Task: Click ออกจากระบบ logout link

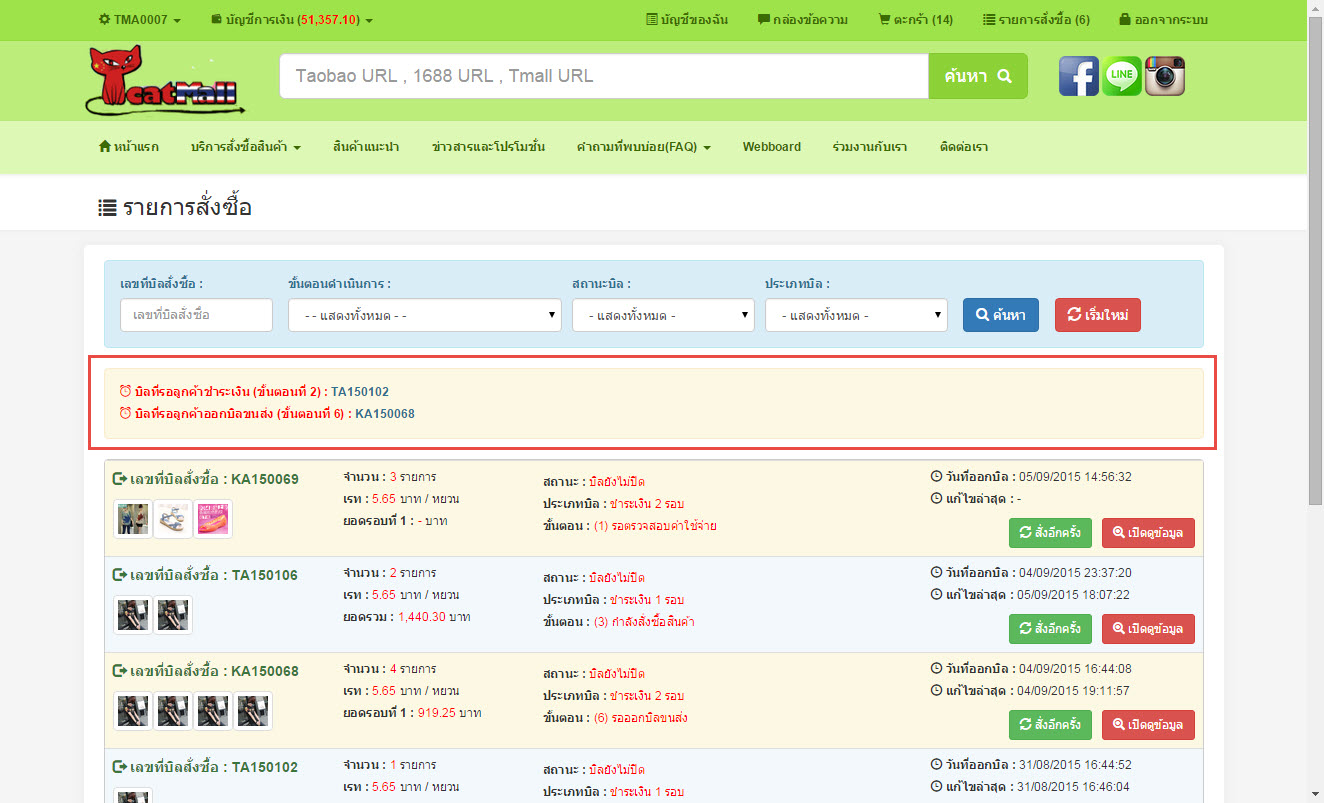Action: pyautogui.click(x=1163, y=20)
